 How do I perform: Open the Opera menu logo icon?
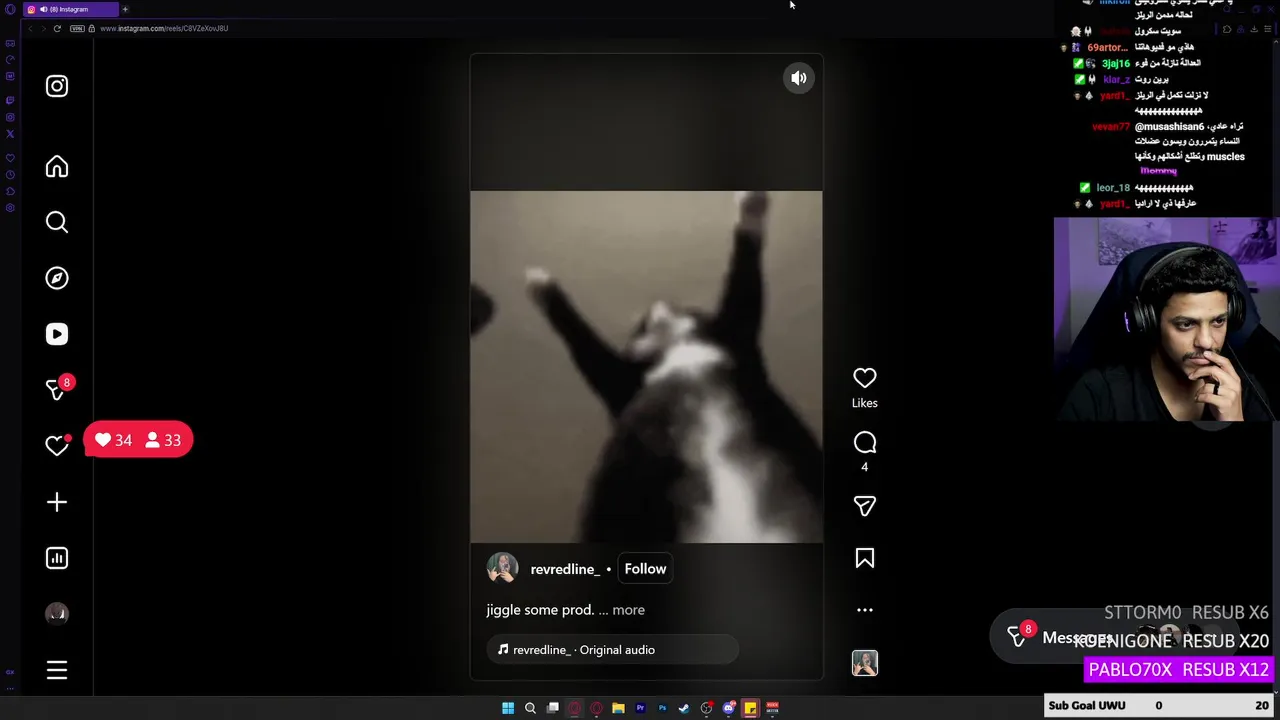pyautogui.click(x=10, y=9)
